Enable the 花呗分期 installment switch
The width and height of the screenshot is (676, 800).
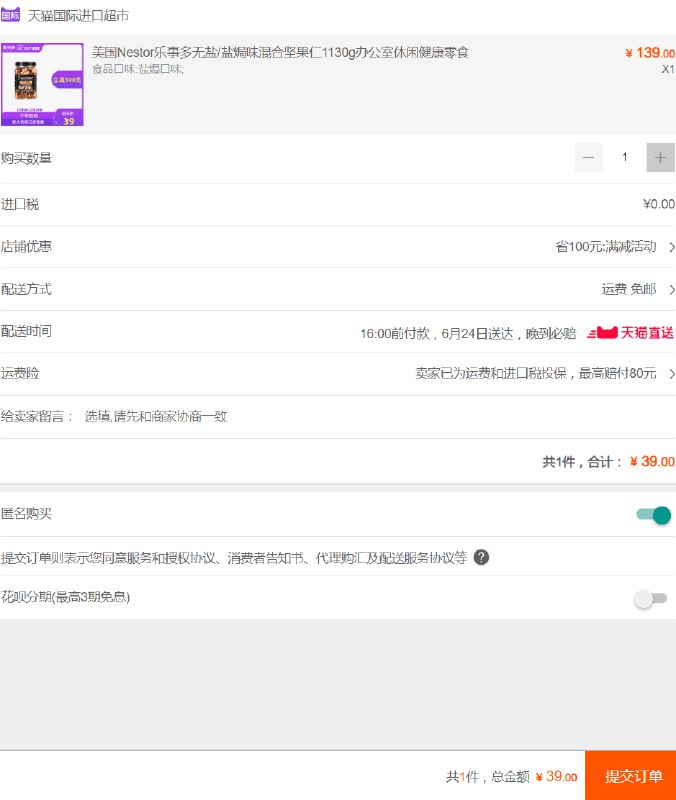pyautogui.click(x=650, y=598)
